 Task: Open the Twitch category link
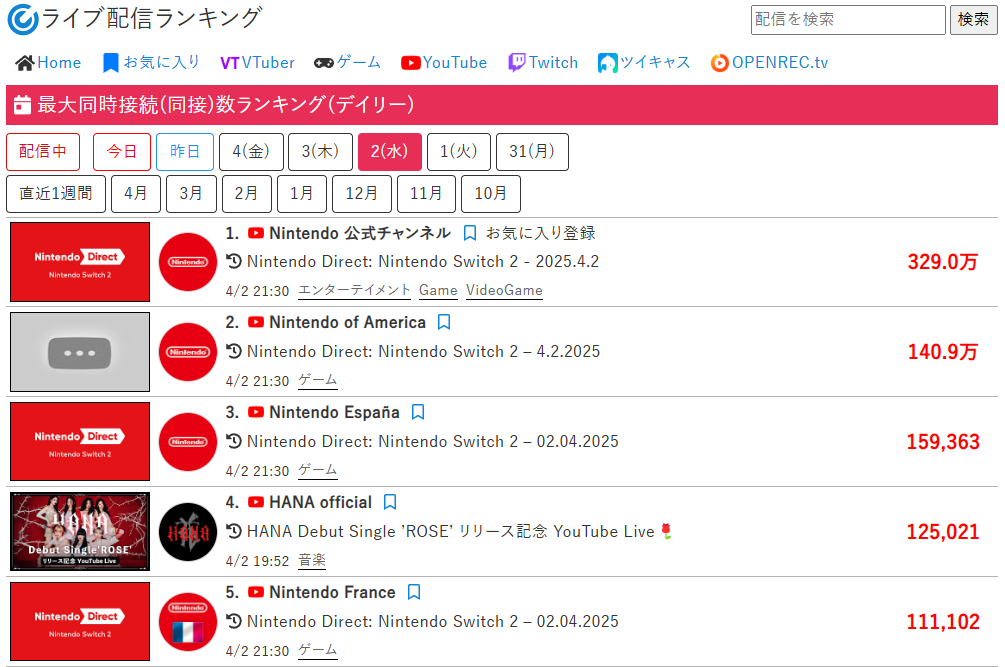543,62
